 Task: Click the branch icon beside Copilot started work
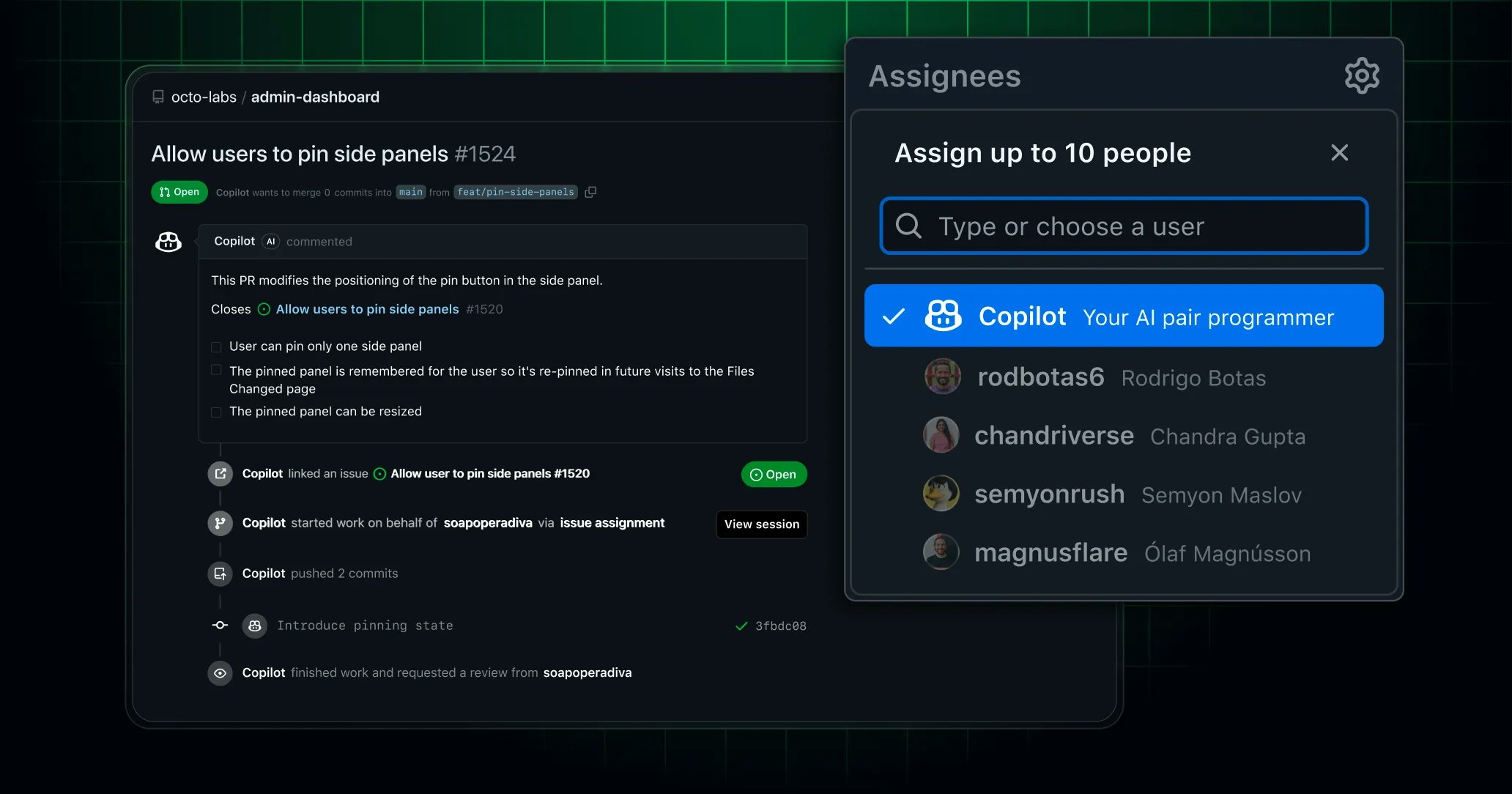tap(219, 523)
